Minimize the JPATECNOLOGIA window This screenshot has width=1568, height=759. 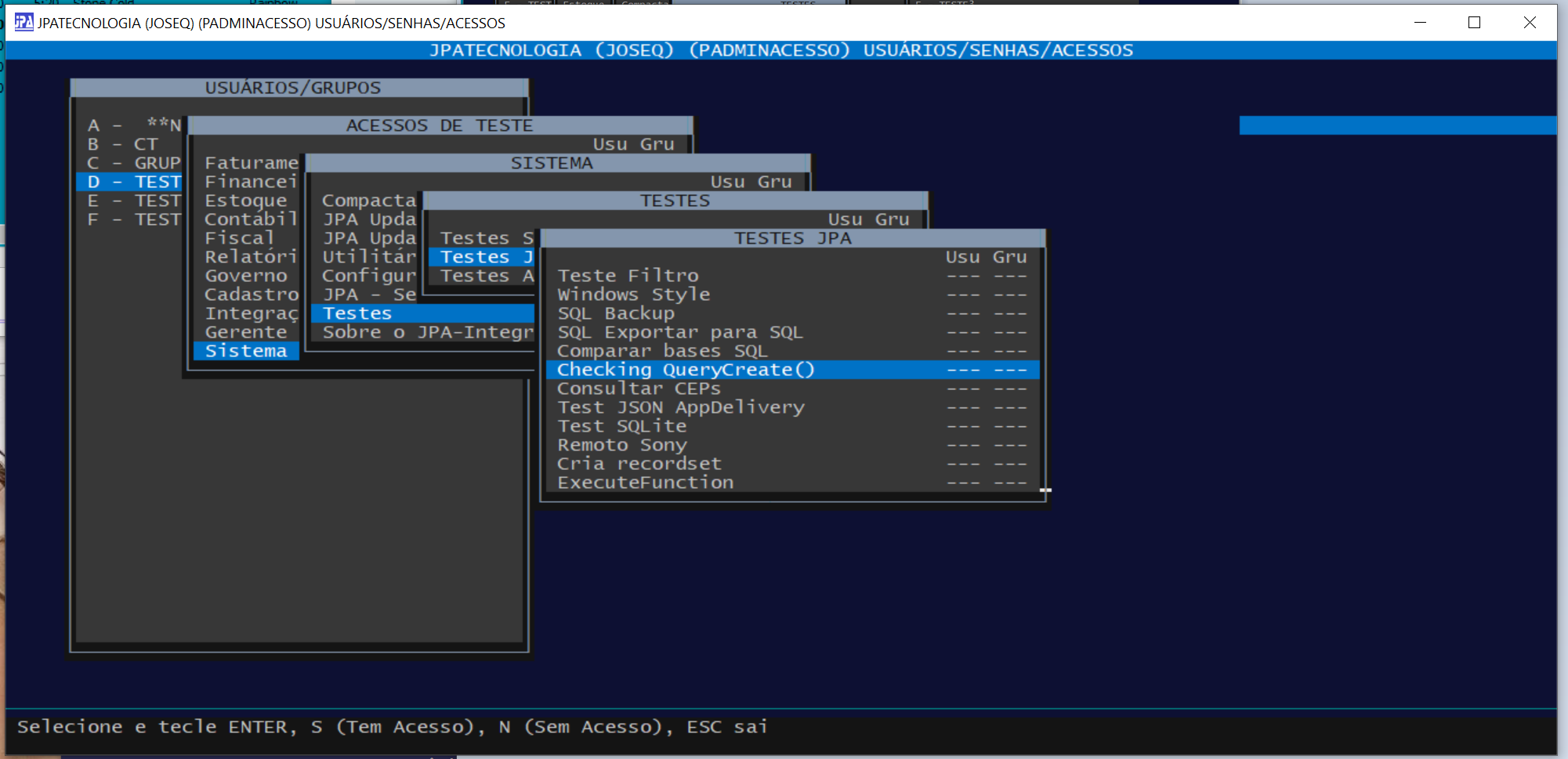click(x=1419, y=22)
